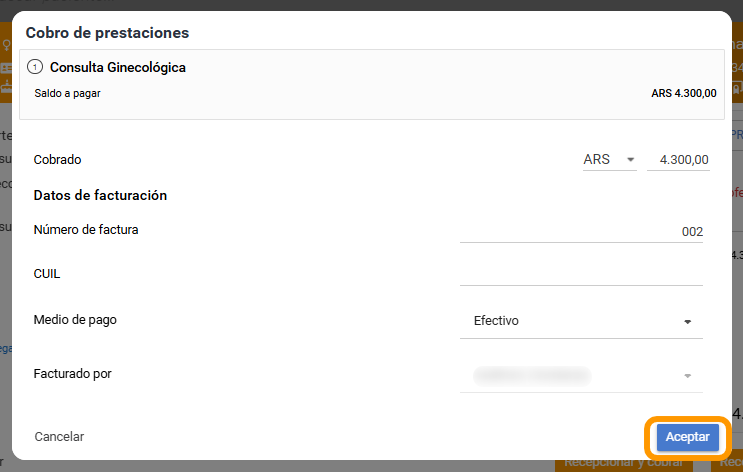The image size is (743, 472).
Task: Click the ARS currency text
Action: point(596,159)
